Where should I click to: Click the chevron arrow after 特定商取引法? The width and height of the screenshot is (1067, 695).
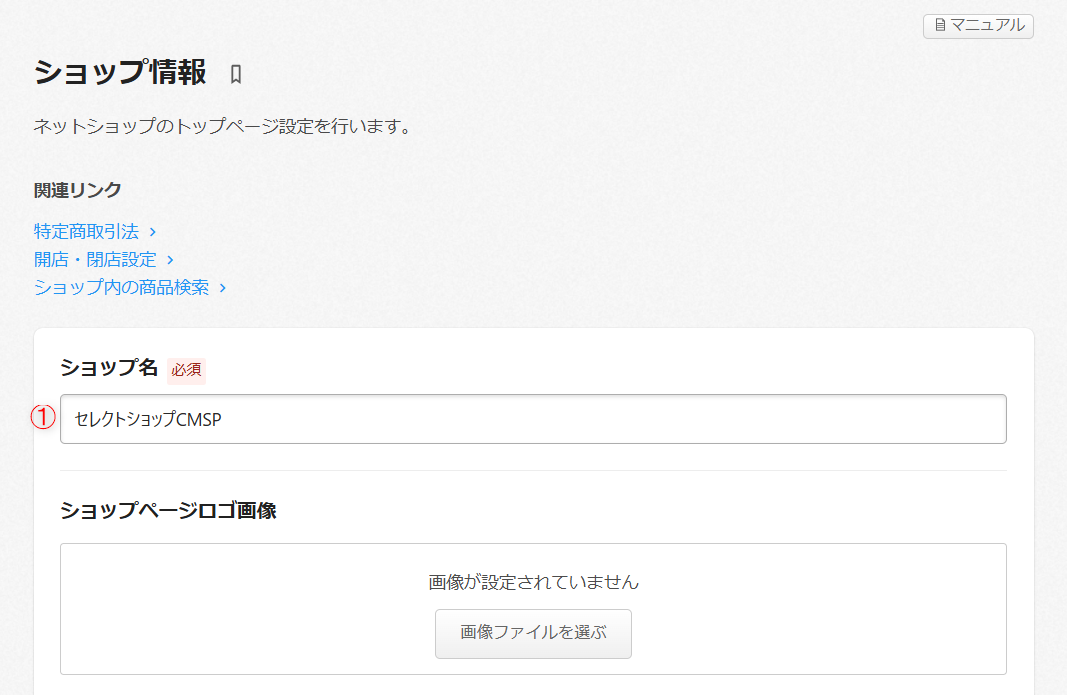[152, 232]
